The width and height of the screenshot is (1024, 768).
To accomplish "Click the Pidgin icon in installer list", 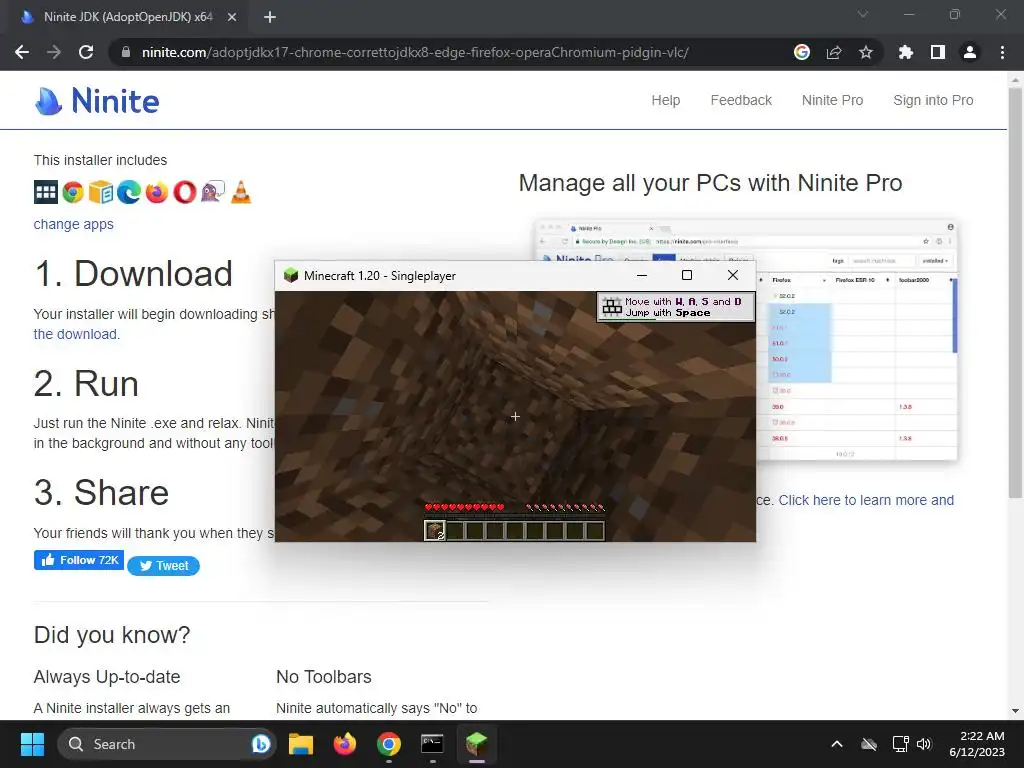I will pos(213,192).
